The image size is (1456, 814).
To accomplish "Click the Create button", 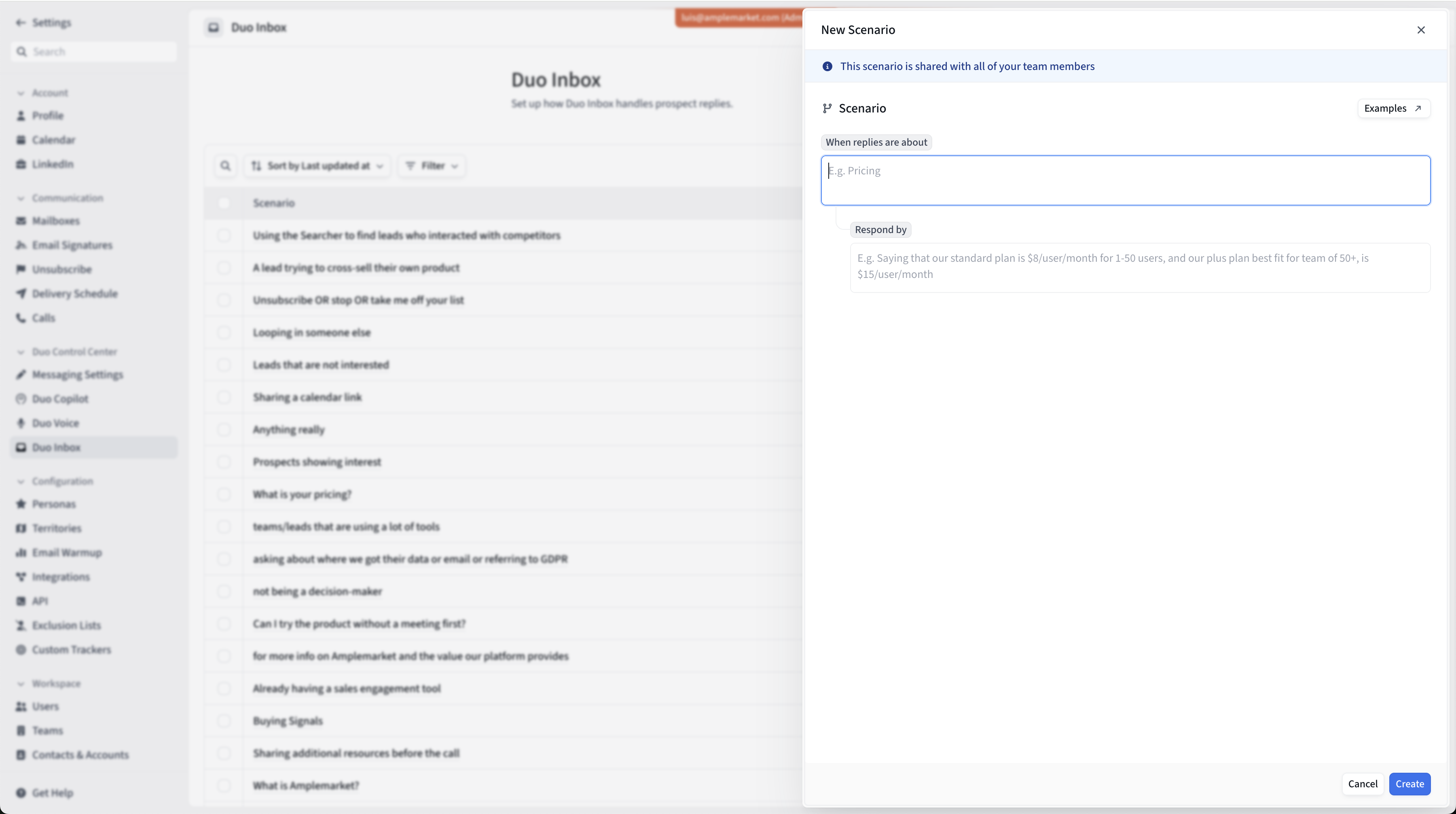I will click(1409, 784).
